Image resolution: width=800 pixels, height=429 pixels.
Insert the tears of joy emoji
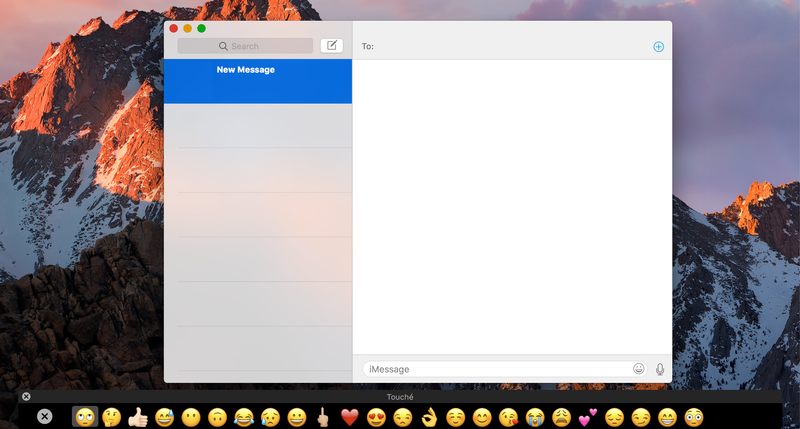click(x=244, y=417)
